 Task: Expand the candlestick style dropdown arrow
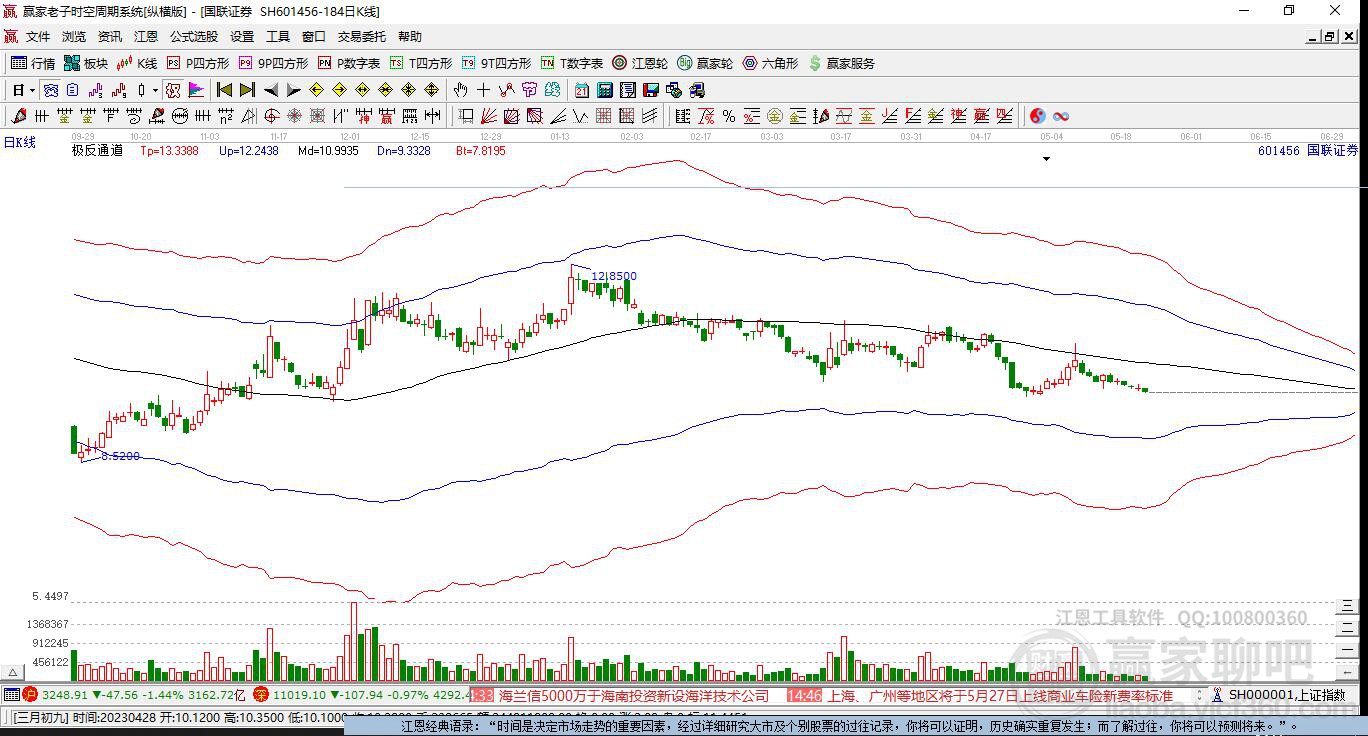pos(155,90)
